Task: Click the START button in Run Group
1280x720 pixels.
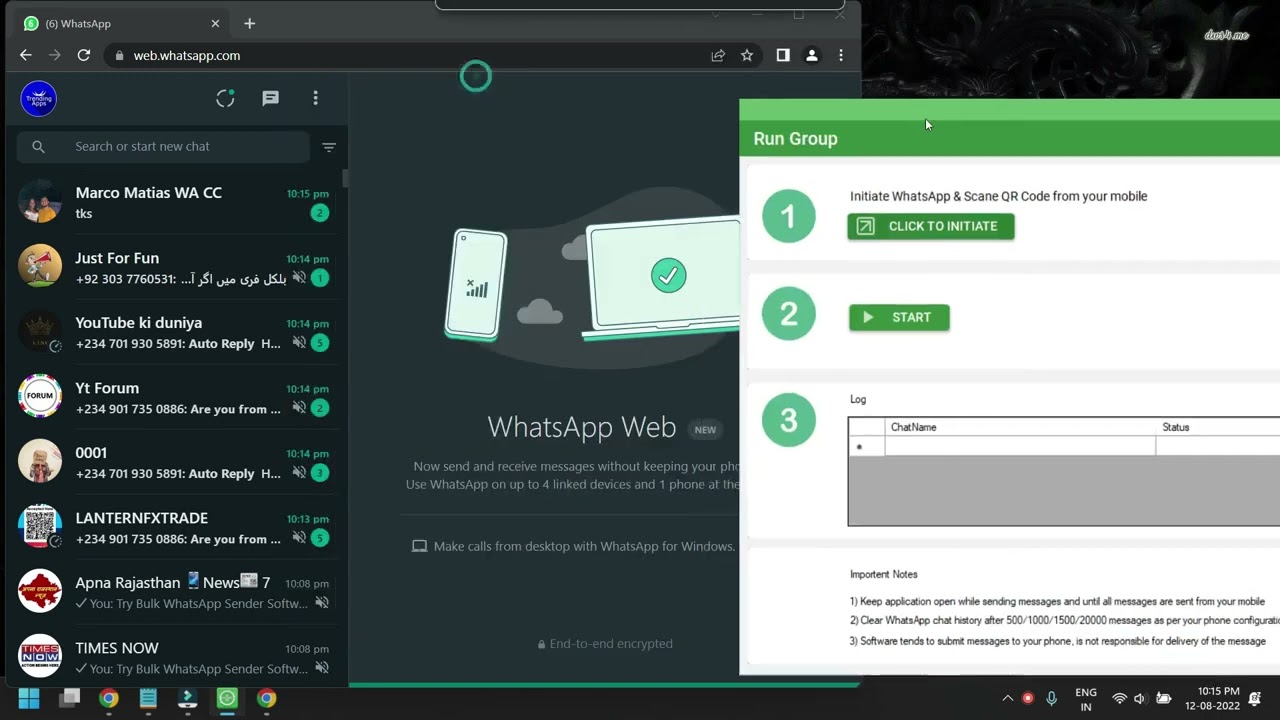Action: coord(899,317)
